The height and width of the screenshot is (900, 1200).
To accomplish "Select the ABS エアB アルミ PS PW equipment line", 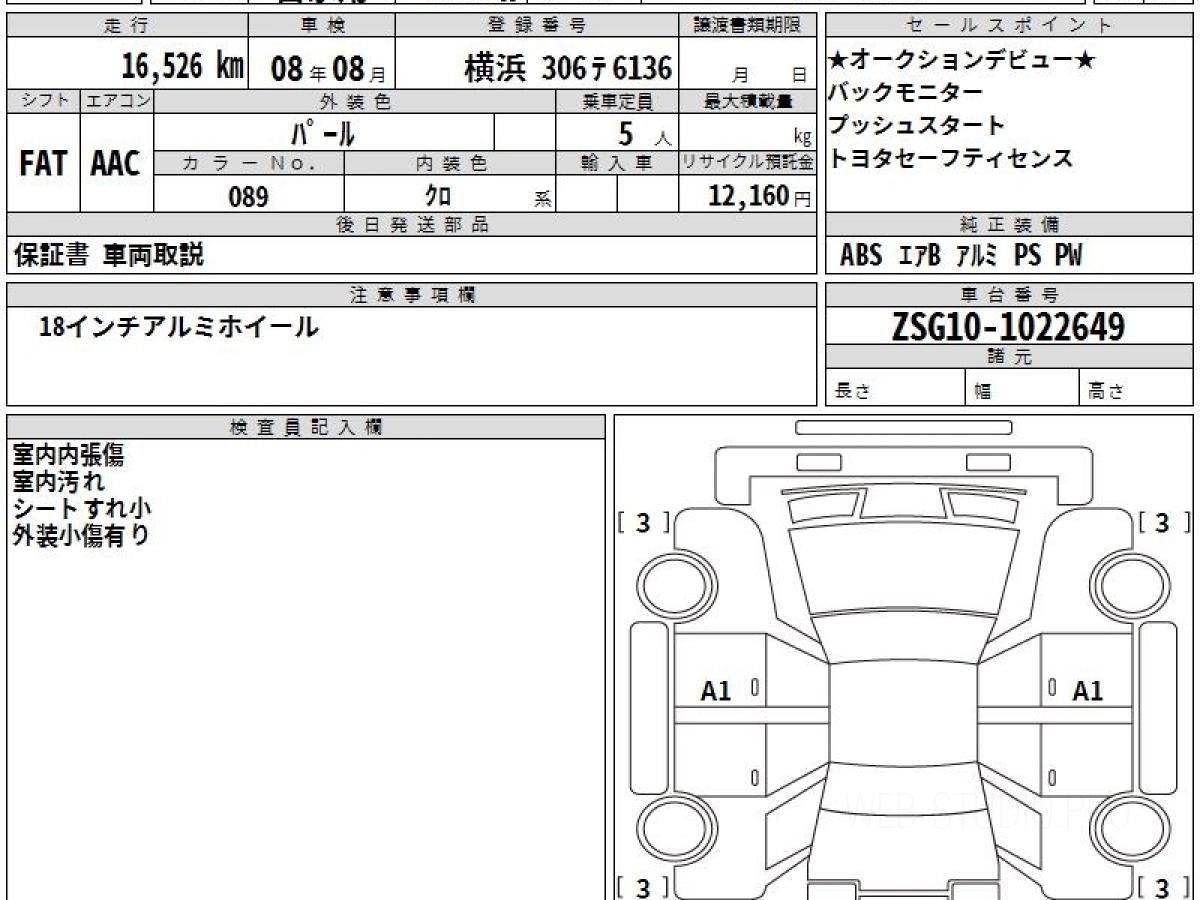I will tap(960, 256).
